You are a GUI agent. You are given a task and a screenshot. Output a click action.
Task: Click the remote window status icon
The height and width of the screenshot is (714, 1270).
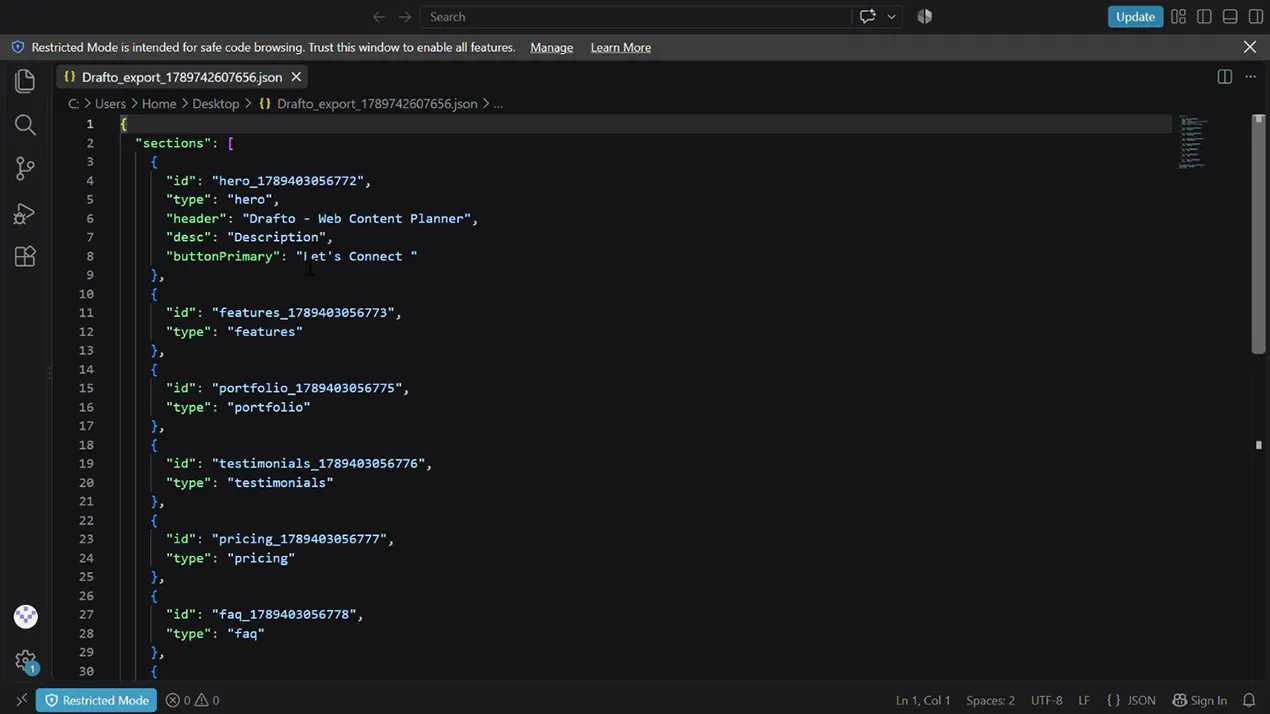click(x=21, y=700)
